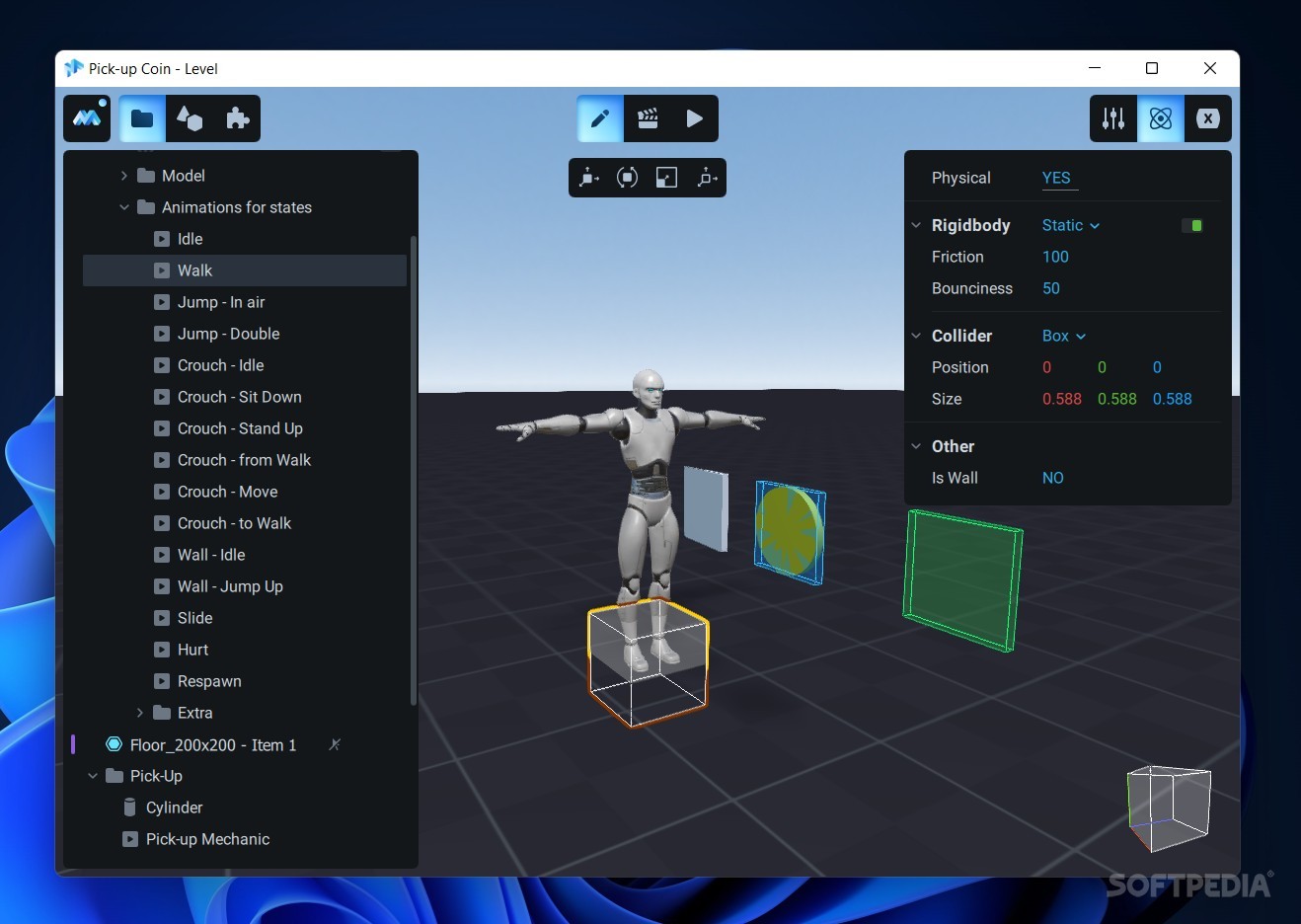Edit Collider Size Z 0.588

[x=1173, y=399]
